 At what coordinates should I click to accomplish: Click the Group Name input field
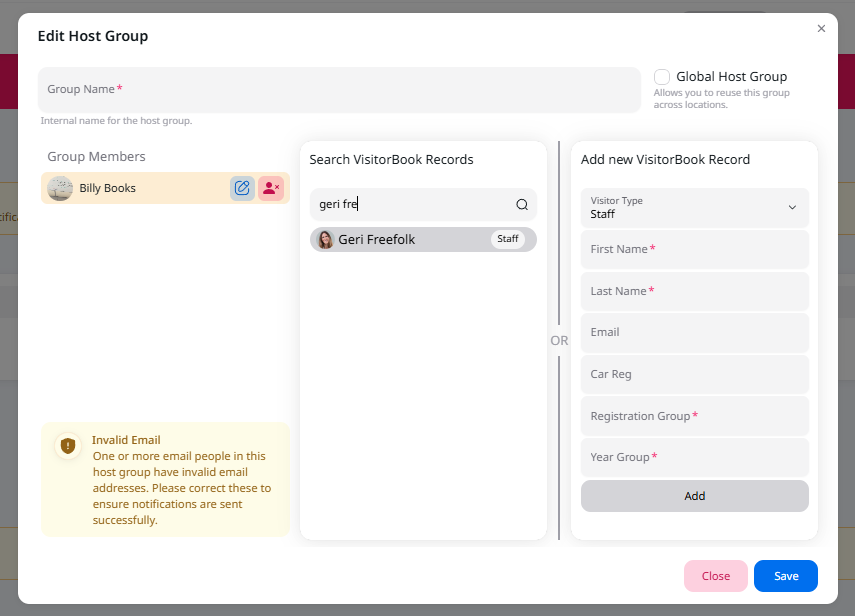click(339, 90)
